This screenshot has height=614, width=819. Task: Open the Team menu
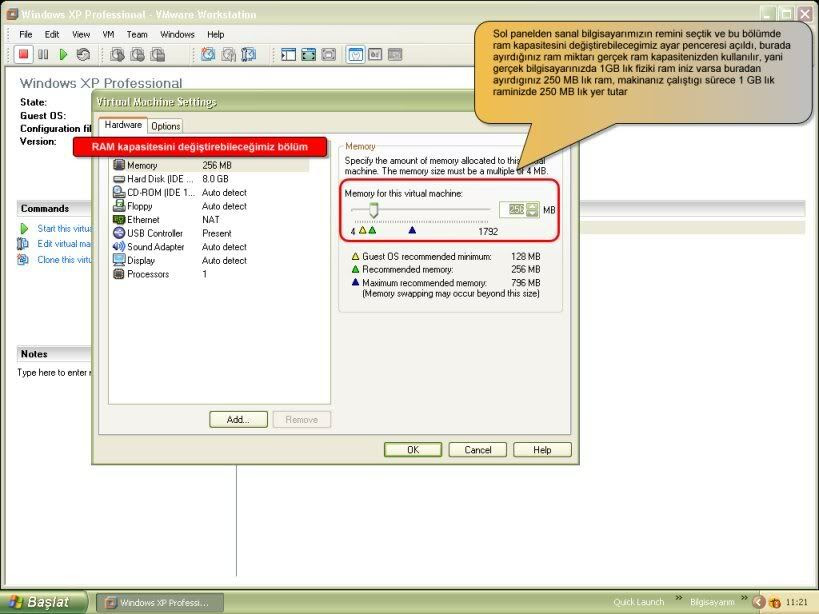point(137,34)
